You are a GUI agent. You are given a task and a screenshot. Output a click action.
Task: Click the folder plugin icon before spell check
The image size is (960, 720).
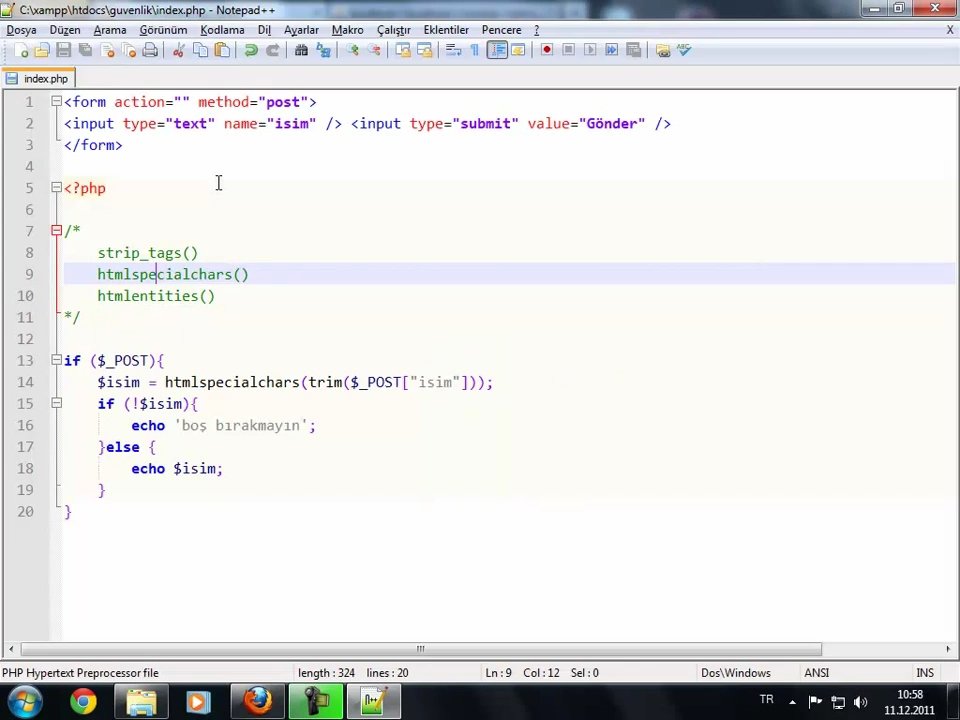662,50
